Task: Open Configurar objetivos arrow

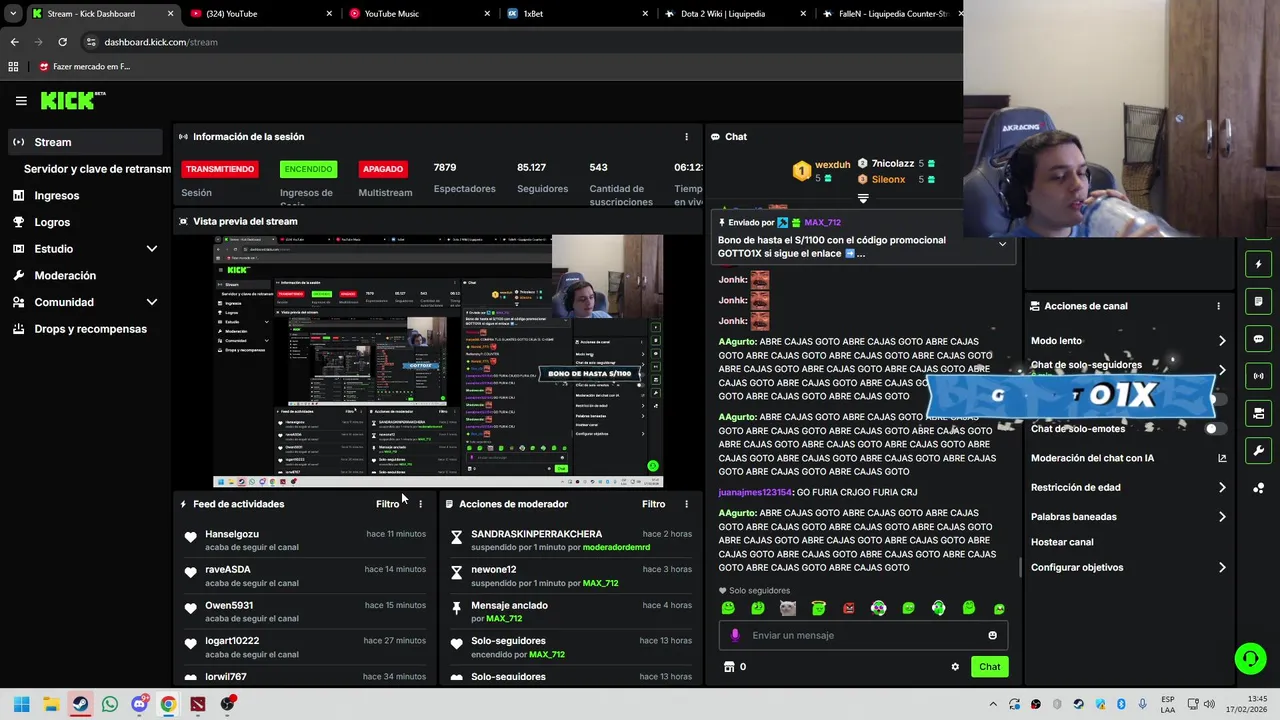Action: [1222, 568]
